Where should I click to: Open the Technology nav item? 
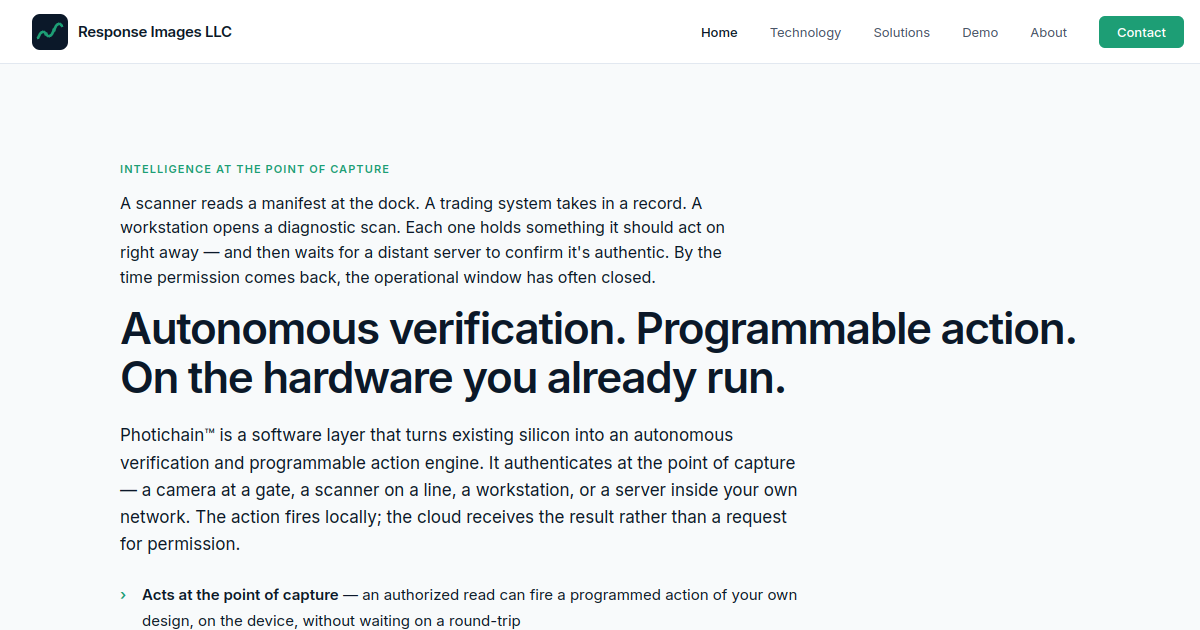805,32
